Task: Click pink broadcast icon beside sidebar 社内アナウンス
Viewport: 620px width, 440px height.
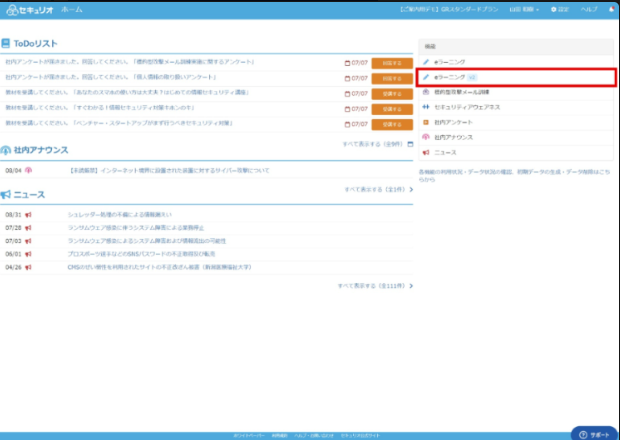Action: coord(426,137)
